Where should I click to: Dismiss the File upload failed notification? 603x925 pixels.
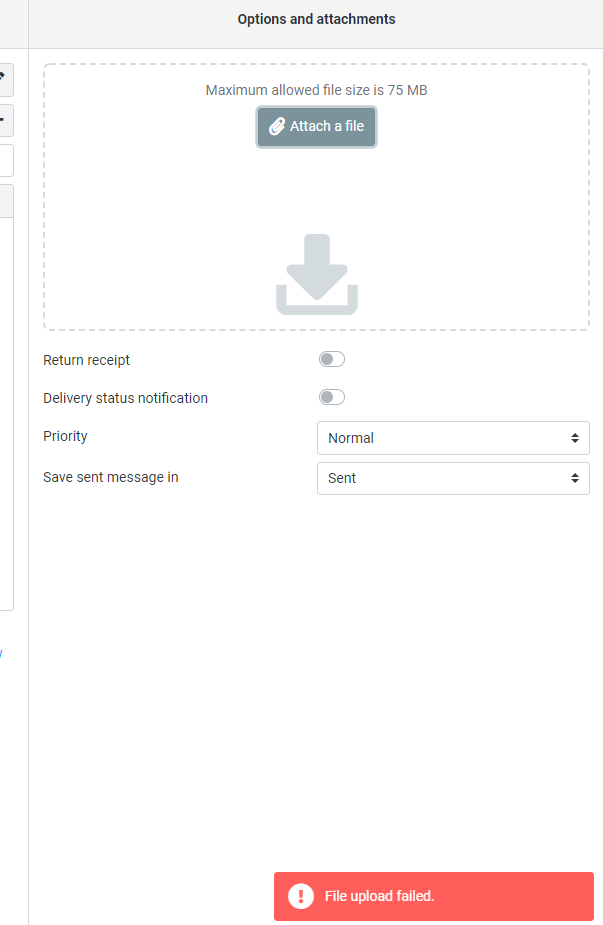point(433,896)
